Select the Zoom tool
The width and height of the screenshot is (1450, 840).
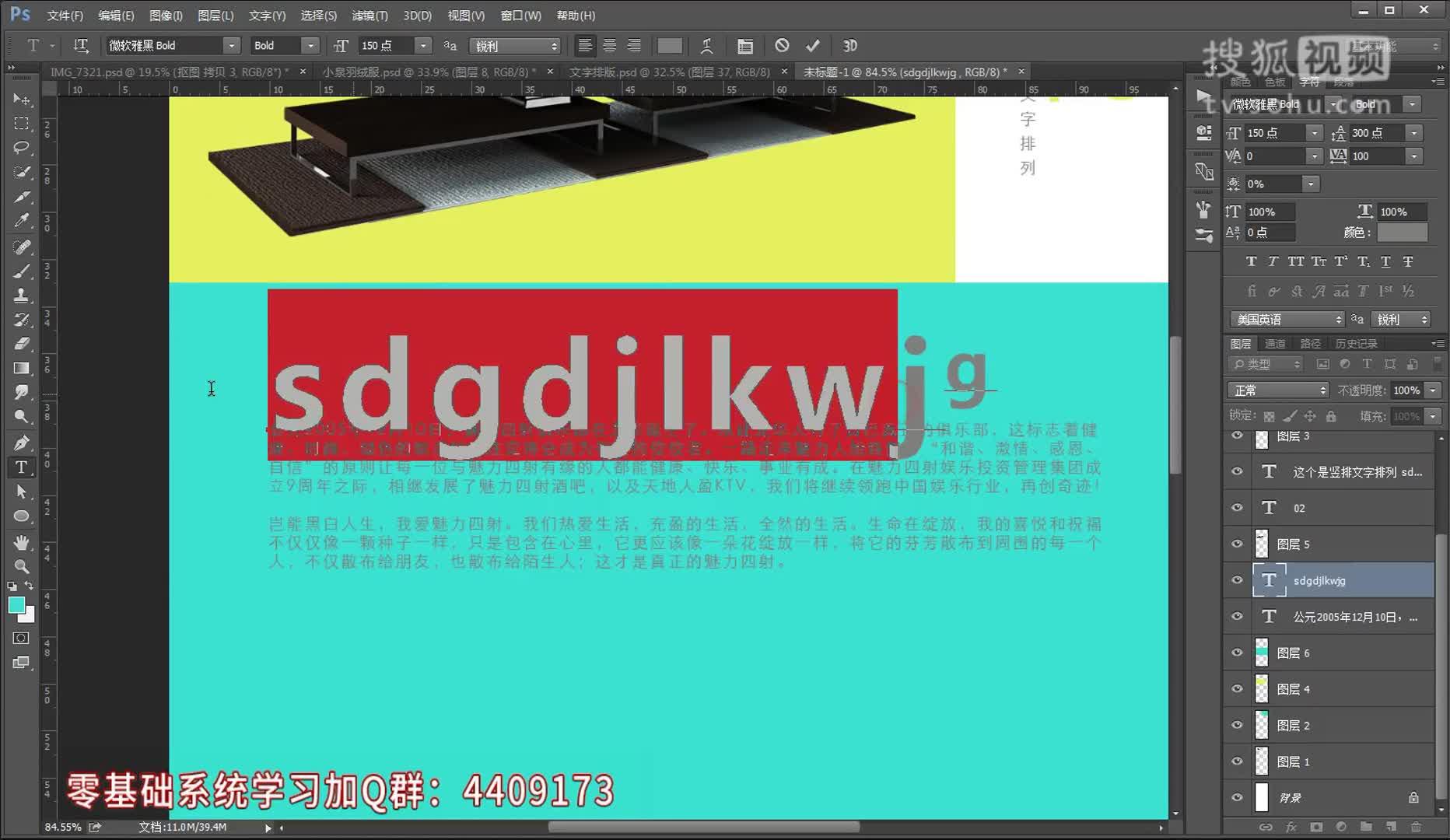[23, 566]
